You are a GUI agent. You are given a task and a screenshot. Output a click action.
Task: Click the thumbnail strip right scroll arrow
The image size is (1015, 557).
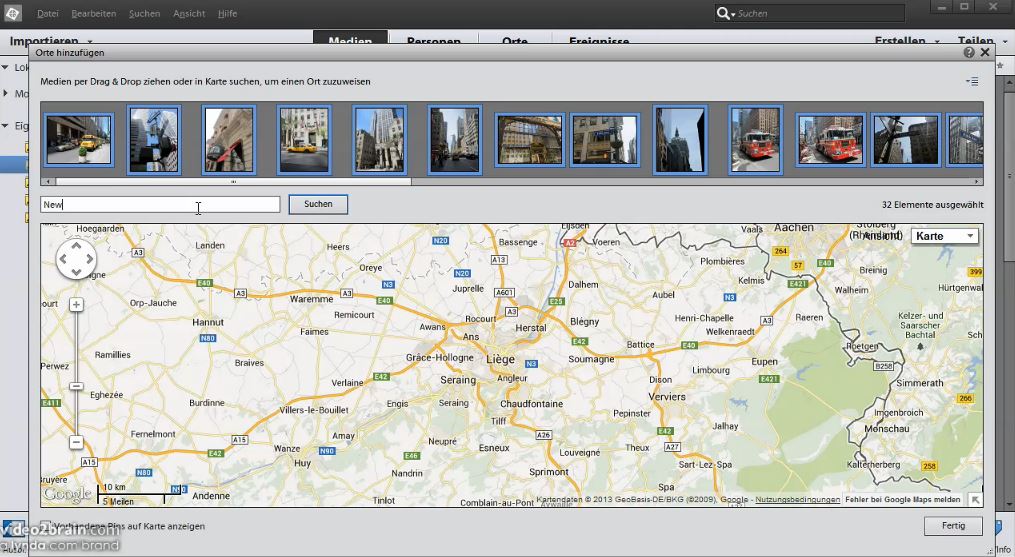tap(977, 182)
